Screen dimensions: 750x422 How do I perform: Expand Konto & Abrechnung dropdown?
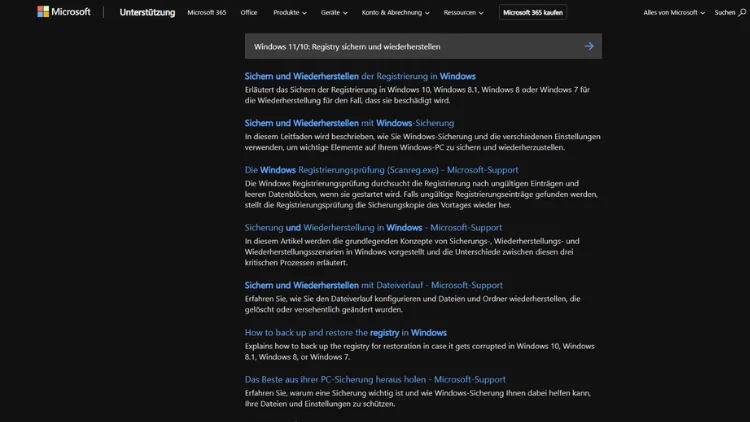tap(396, 12)
